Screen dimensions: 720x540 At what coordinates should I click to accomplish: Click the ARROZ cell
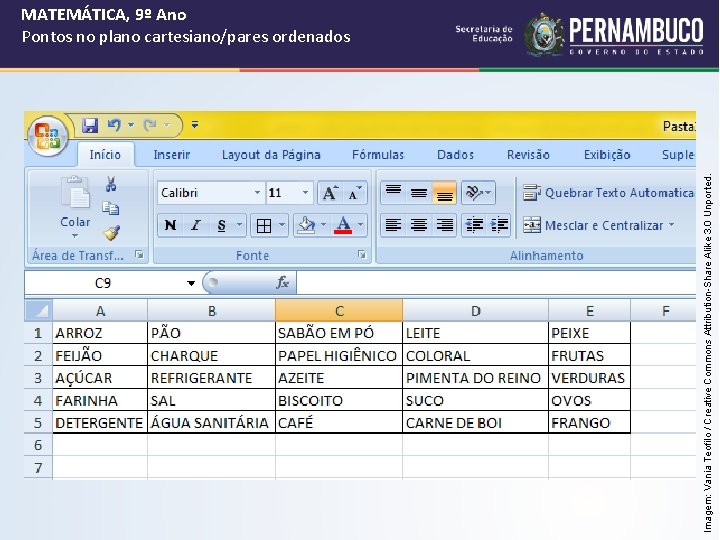click(100, 333)
